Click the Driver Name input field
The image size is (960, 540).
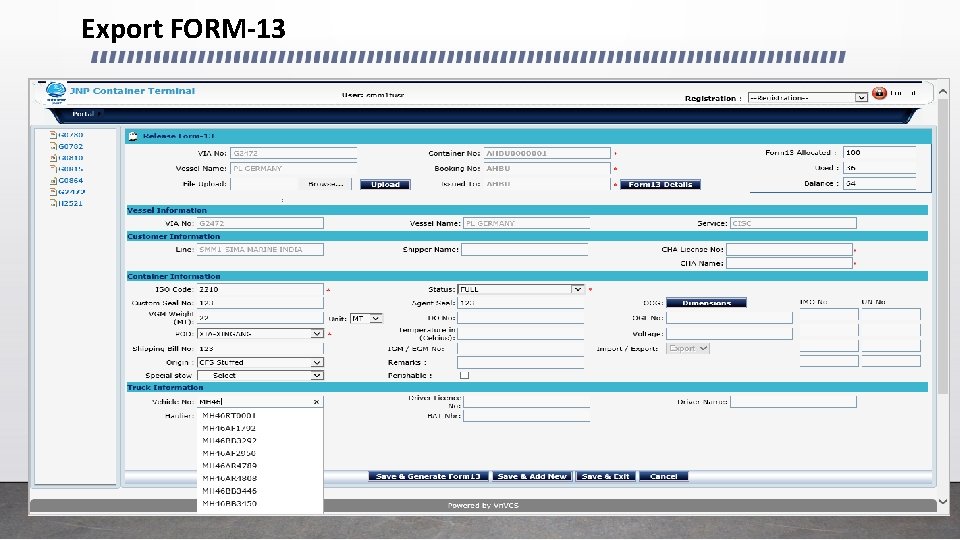pyautogui.click(x=793, y=402)
